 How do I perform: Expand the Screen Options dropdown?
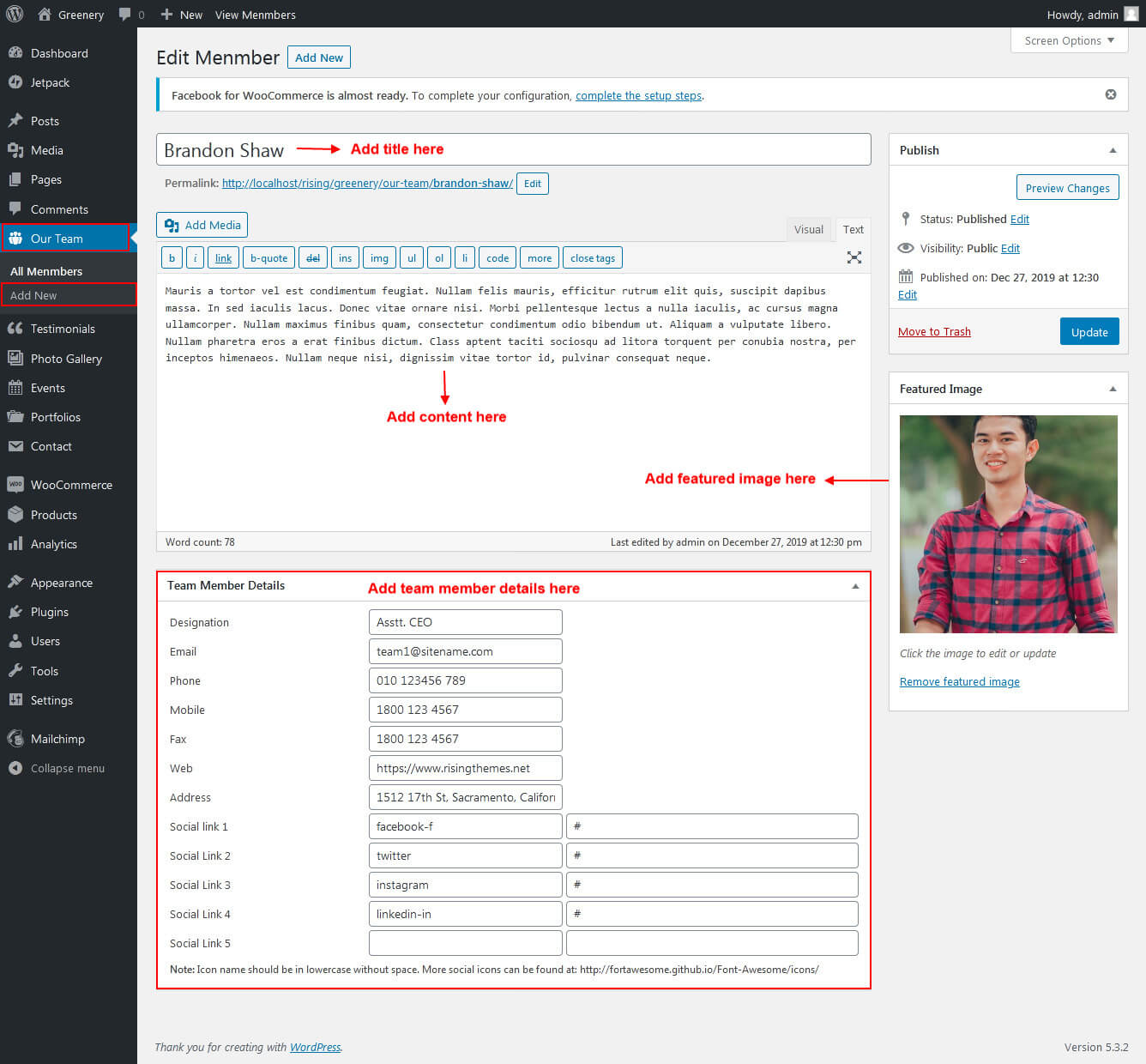coord(1069,40)
